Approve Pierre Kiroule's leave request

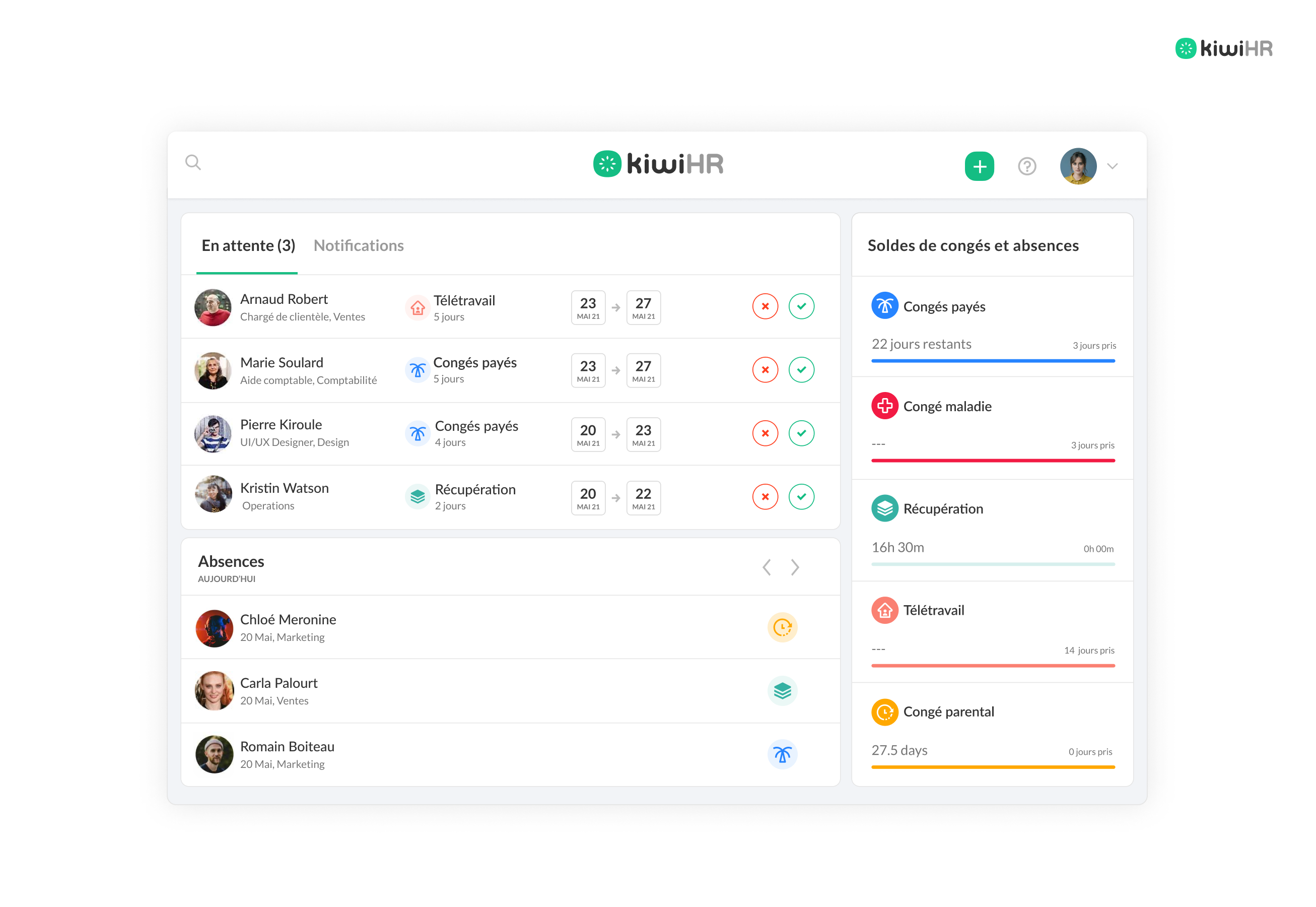pos(801,433)
